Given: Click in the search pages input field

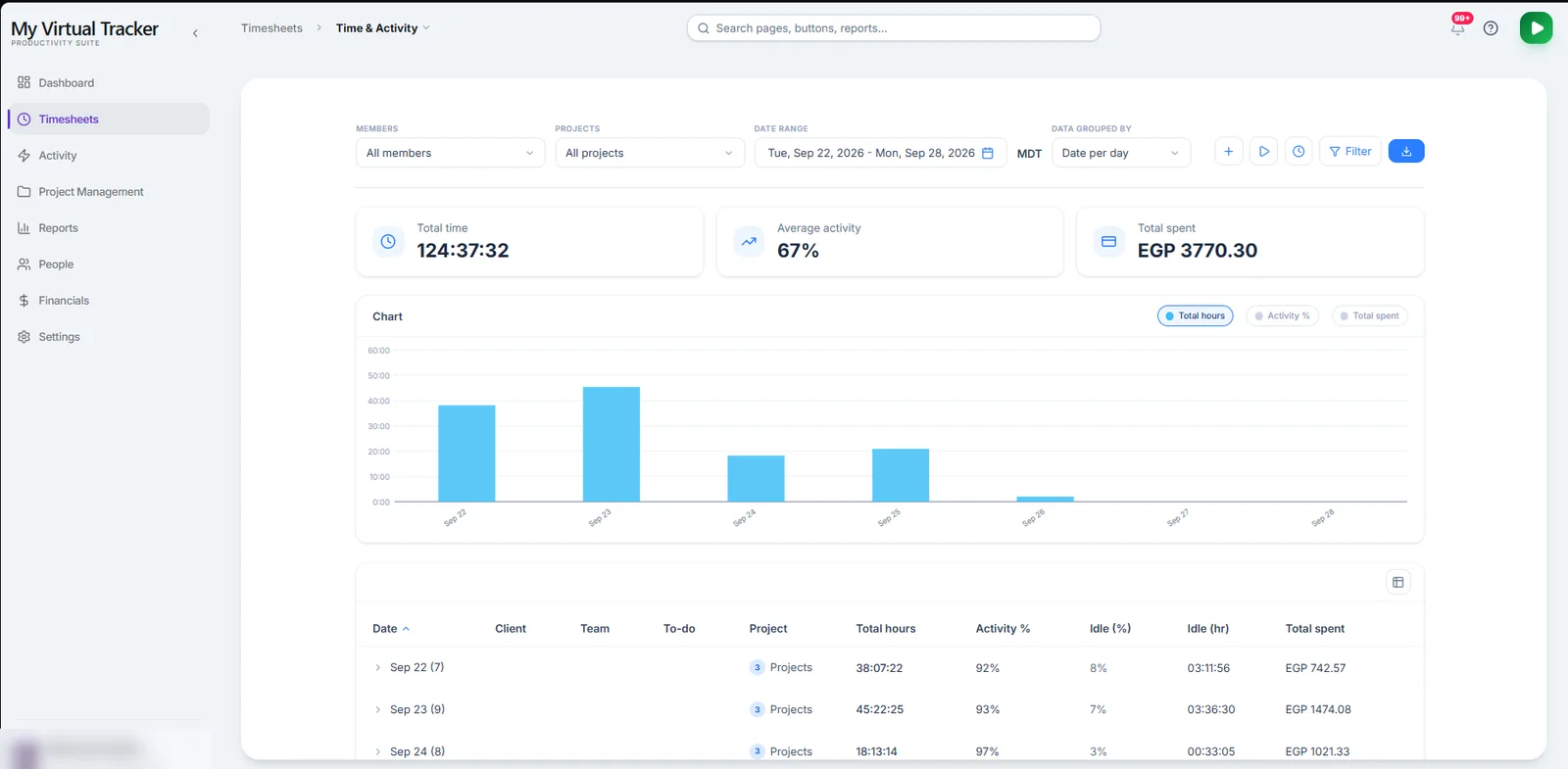Looking at the screenshot, I should (894, 28).
